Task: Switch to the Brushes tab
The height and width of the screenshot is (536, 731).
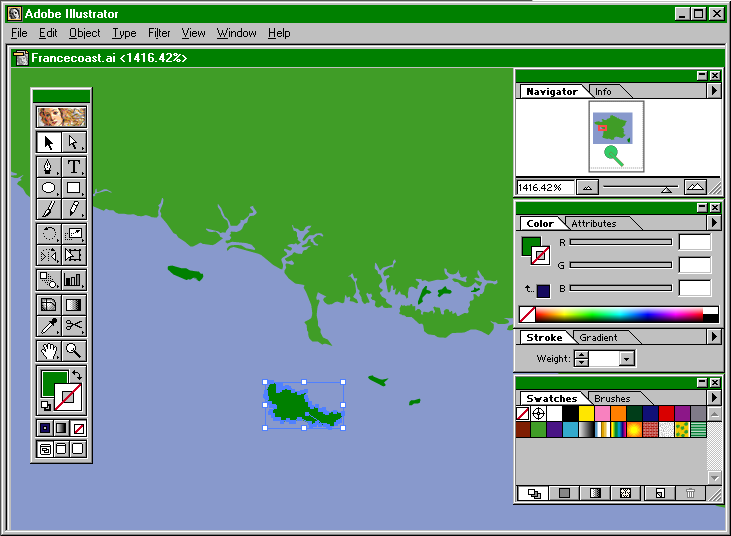Action: pos(612,398)
